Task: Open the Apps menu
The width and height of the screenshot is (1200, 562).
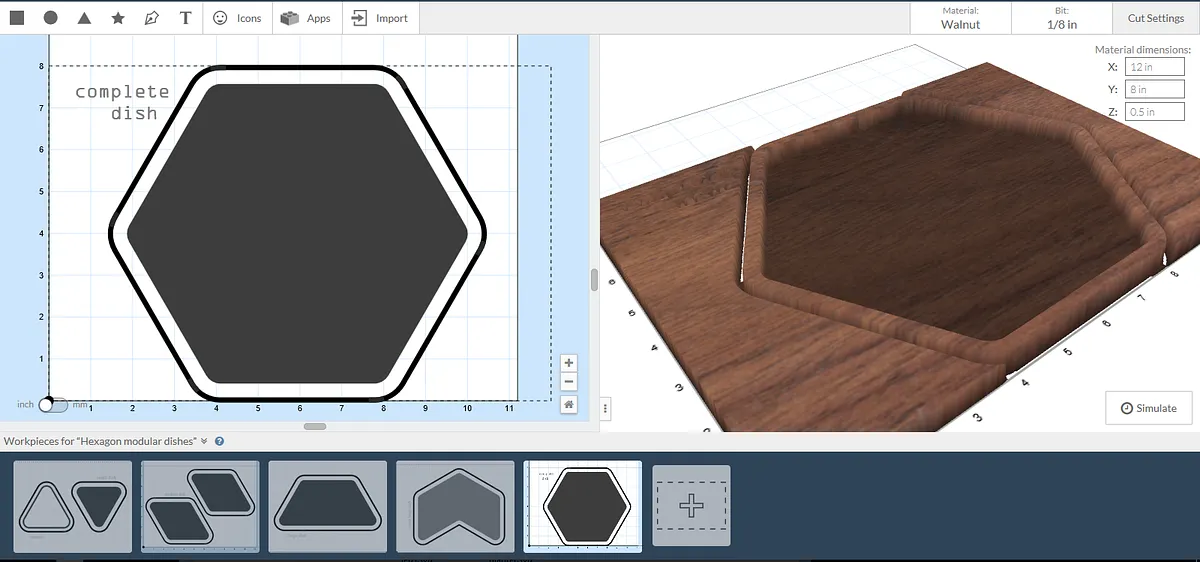Action: point(306,18)
